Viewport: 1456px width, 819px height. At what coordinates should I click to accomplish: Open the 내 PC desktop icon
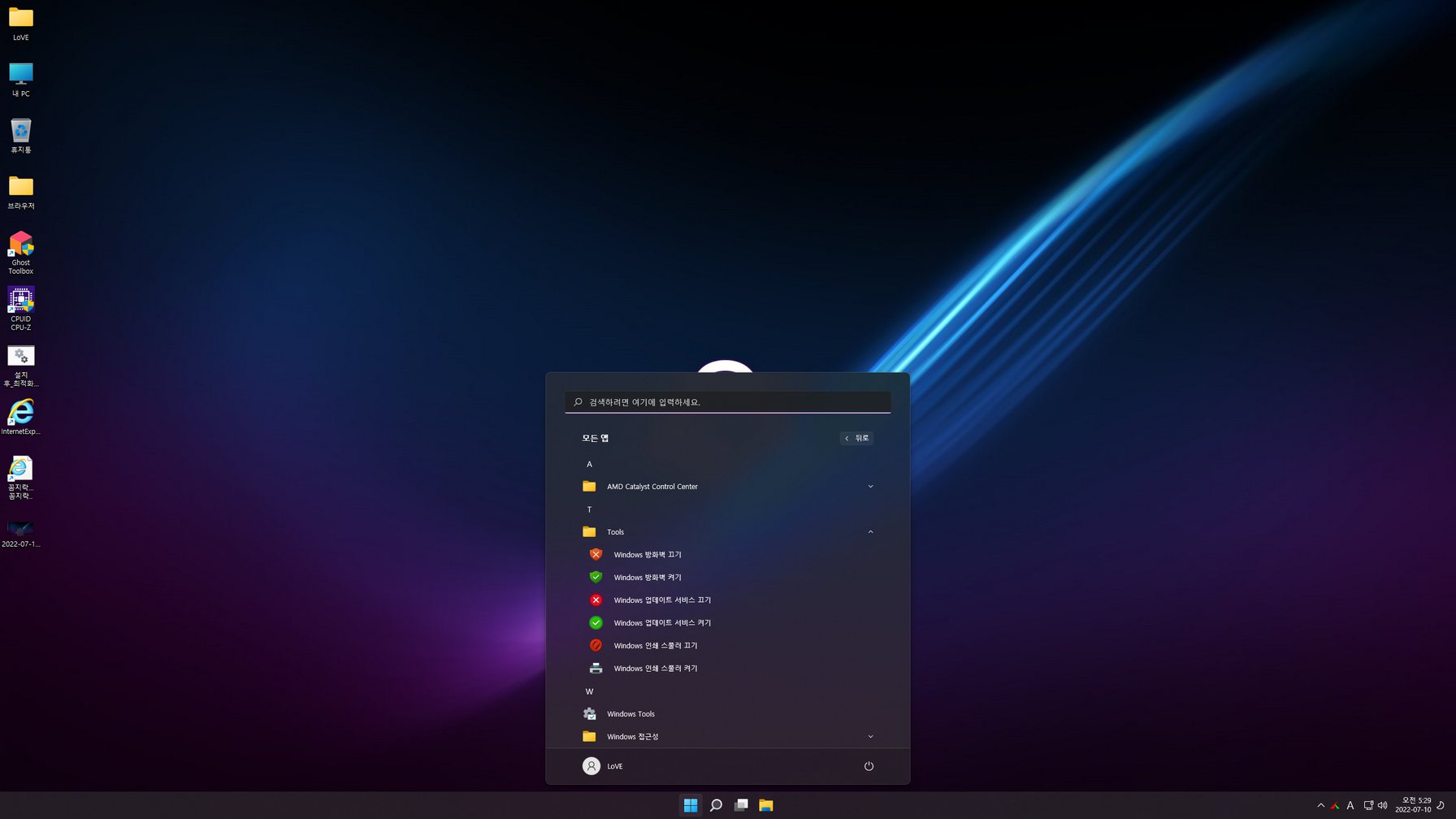(20, 80)
